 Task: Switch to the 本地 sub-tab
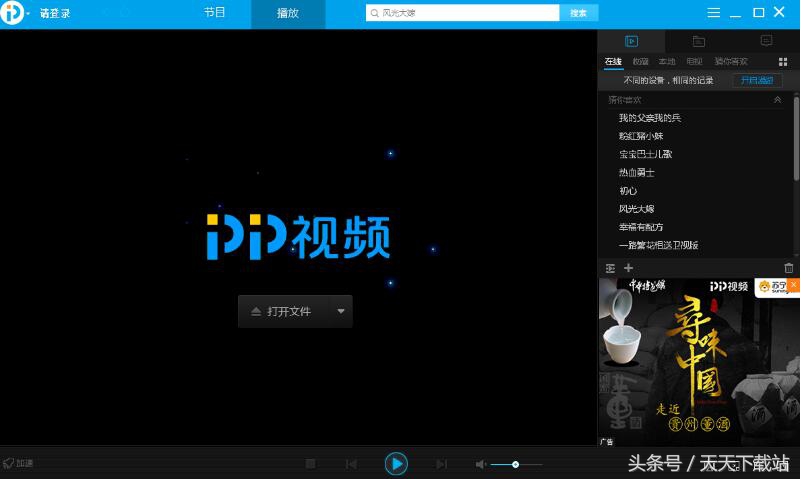(667, 62)
